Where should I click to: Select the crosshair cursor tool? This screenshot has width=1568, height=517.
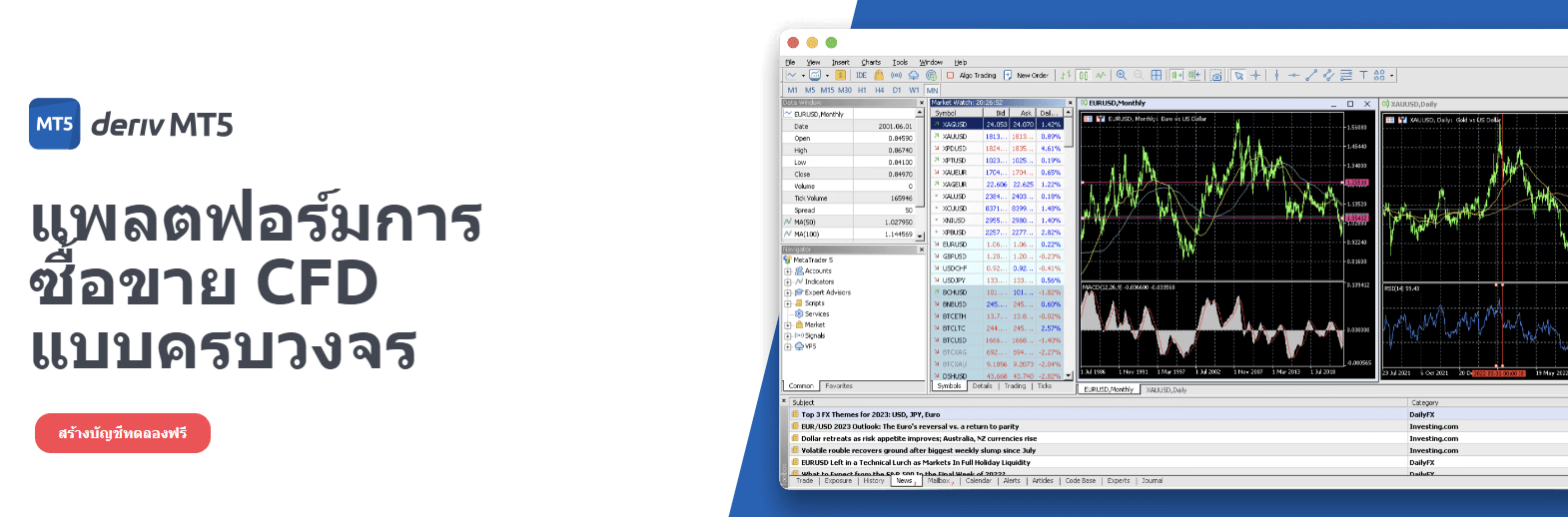(1255, 75)
